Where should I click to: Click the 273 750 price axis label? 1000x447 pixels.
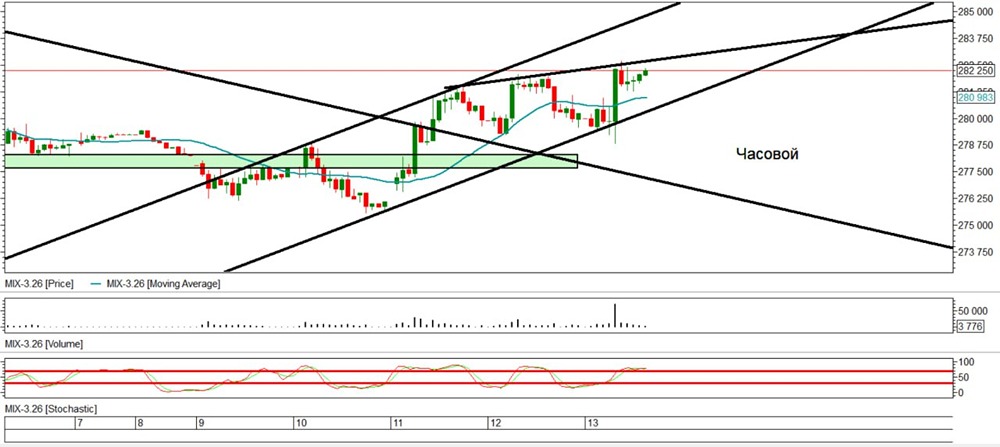pyautogui.click(x=975, y=252)
